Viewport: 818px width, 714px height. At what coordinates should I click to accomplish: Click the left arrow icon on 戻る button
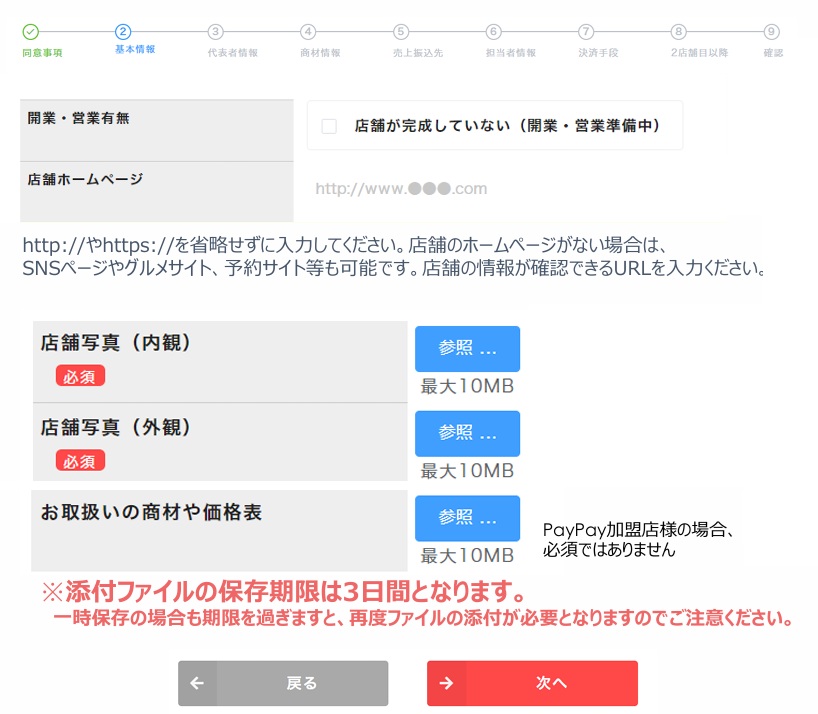click(197, 683)
